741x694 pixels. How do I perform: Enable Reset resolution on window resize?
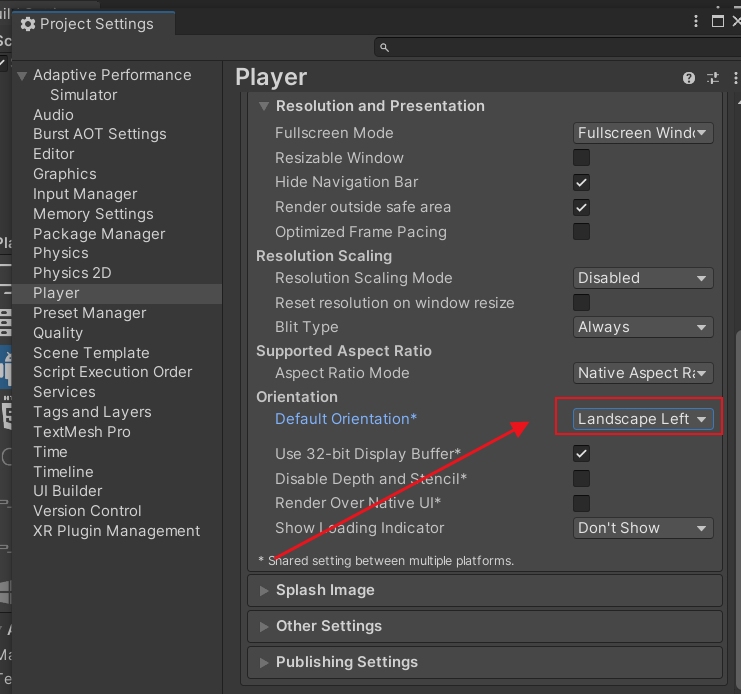581,302
